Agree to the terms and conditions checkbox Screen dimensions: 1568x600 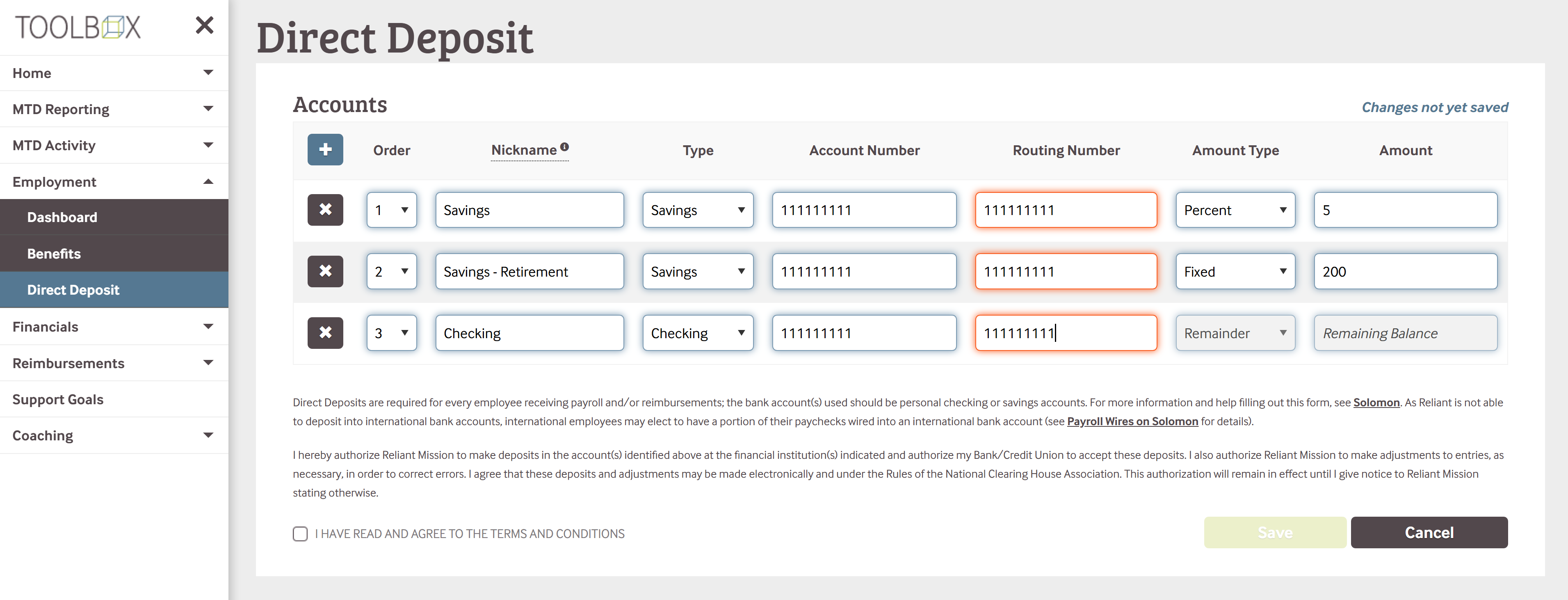(300, 534)
